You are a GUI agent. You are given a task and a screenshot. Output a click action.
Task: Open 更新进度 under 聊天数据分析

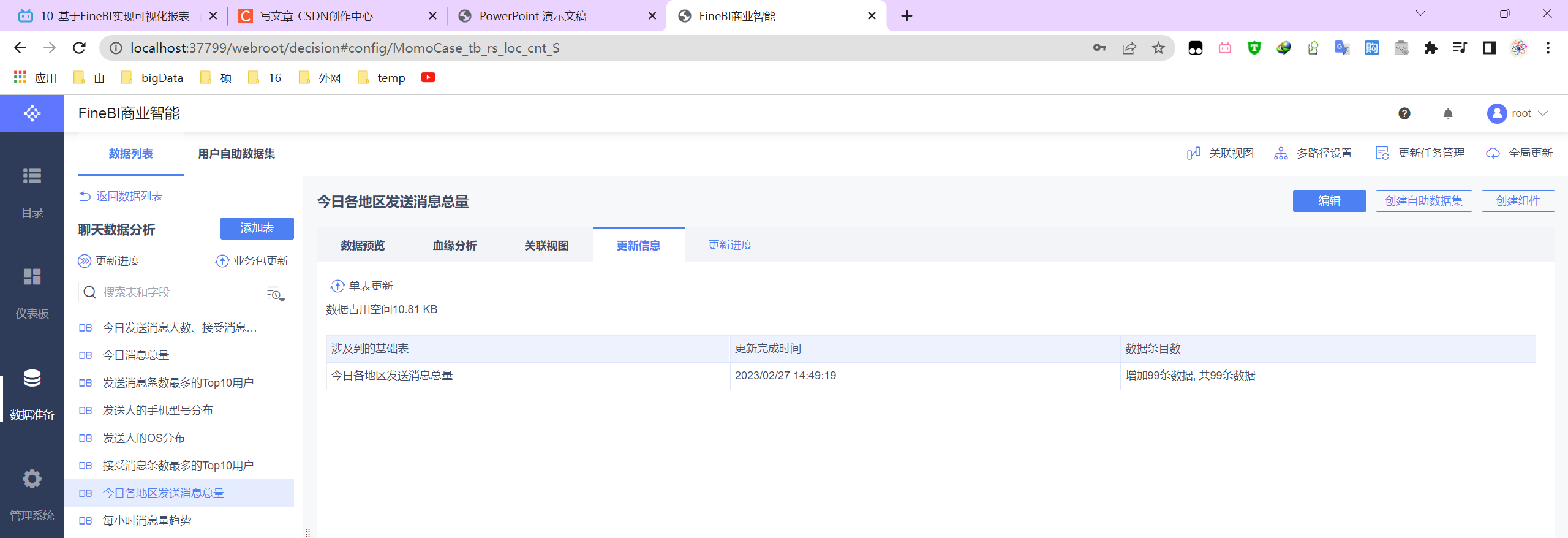point(109,261)
